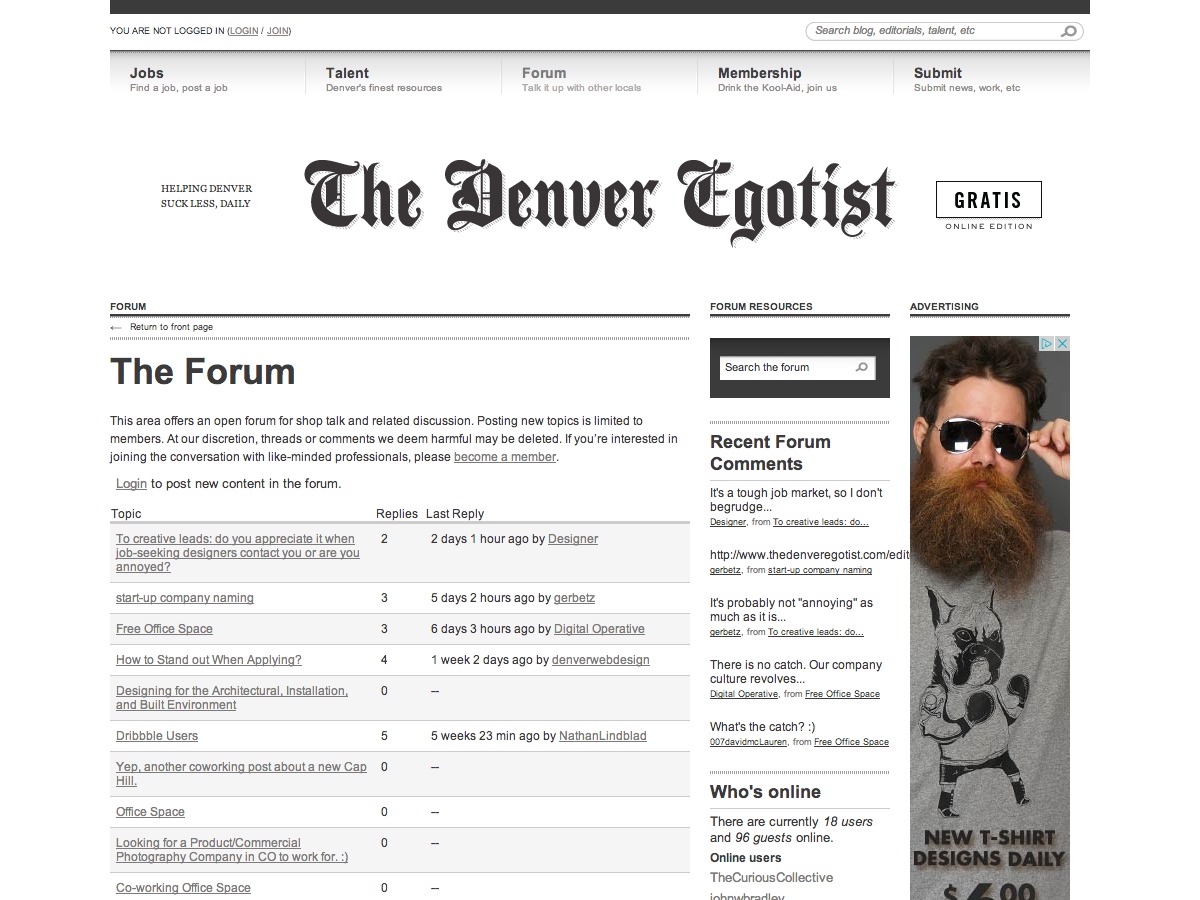This screenshot has height=900, width=1200.
Task: Visit Digital Operative's profile in the Last Reply column
Action: [599, 629]
